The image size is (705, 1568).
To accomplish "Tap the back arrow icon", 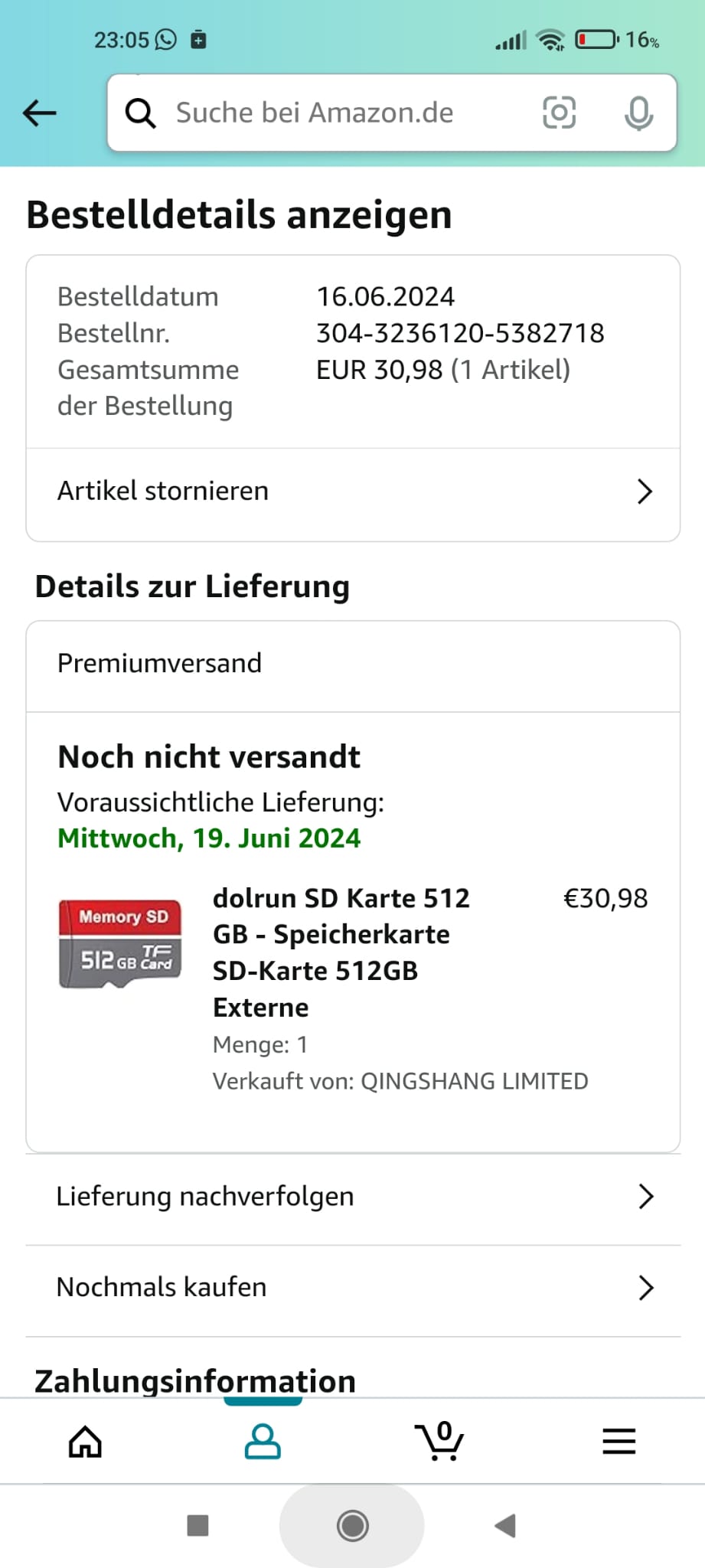I will [x=40, y=113].
